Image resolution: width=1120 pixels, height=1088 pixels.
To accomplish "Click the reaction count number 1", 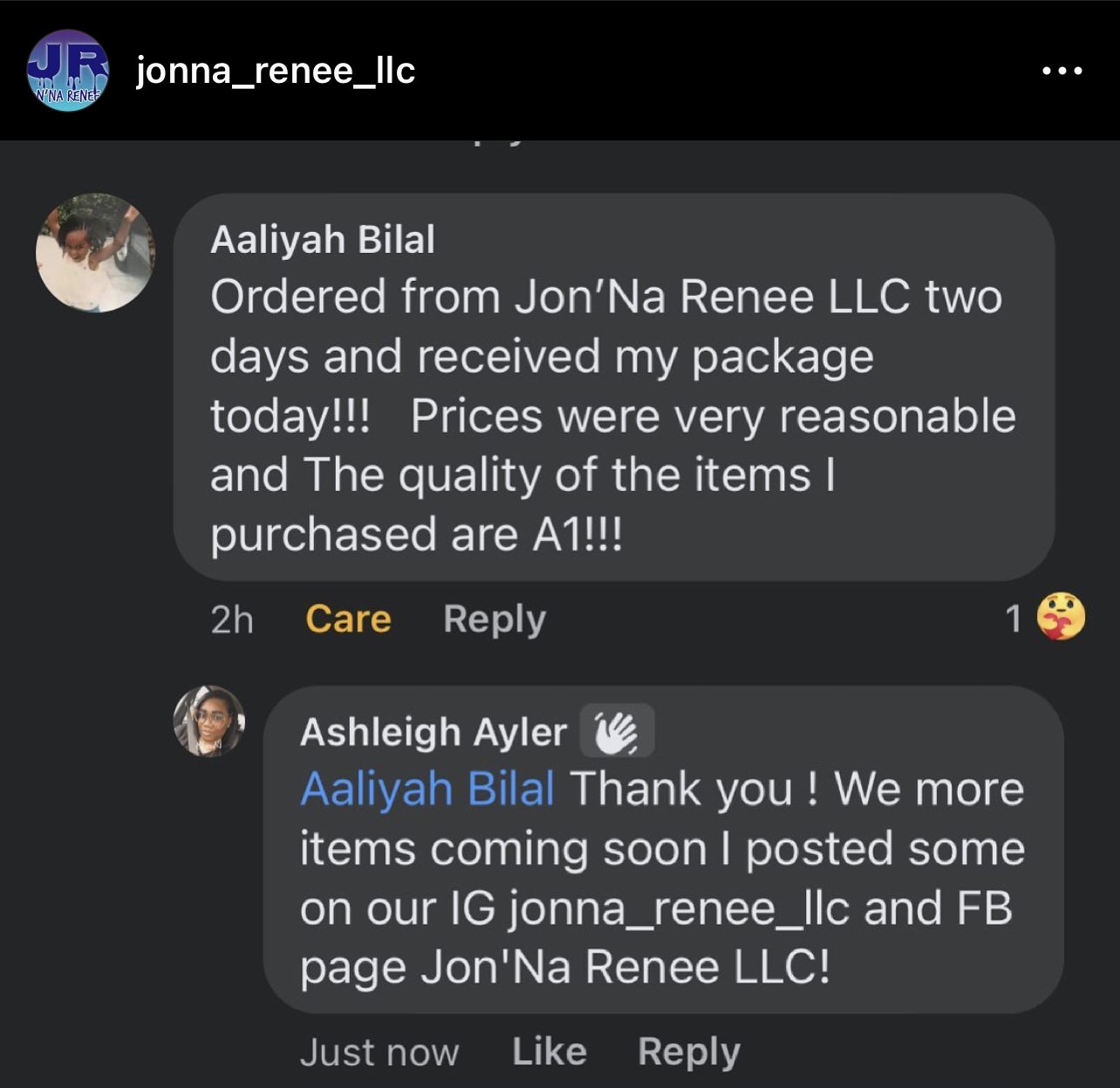I will click(1013, 619).
